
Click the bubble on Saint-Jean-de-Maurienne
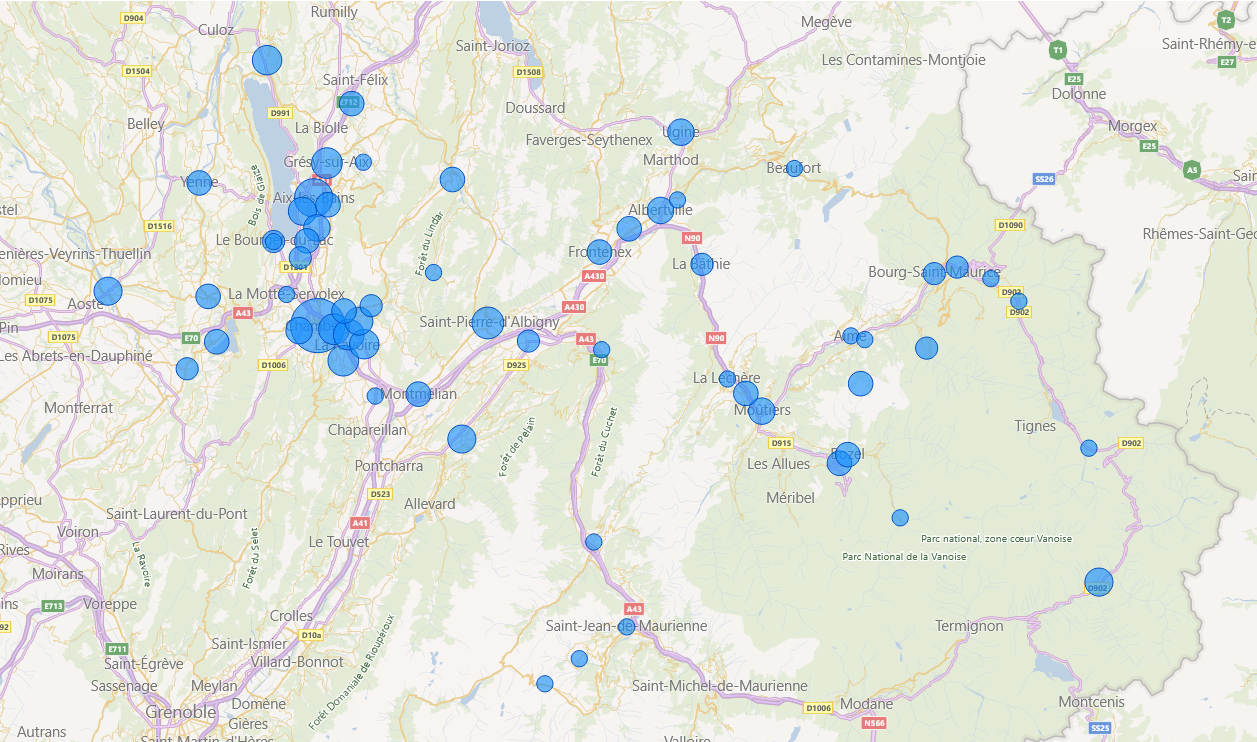[627, 627]
